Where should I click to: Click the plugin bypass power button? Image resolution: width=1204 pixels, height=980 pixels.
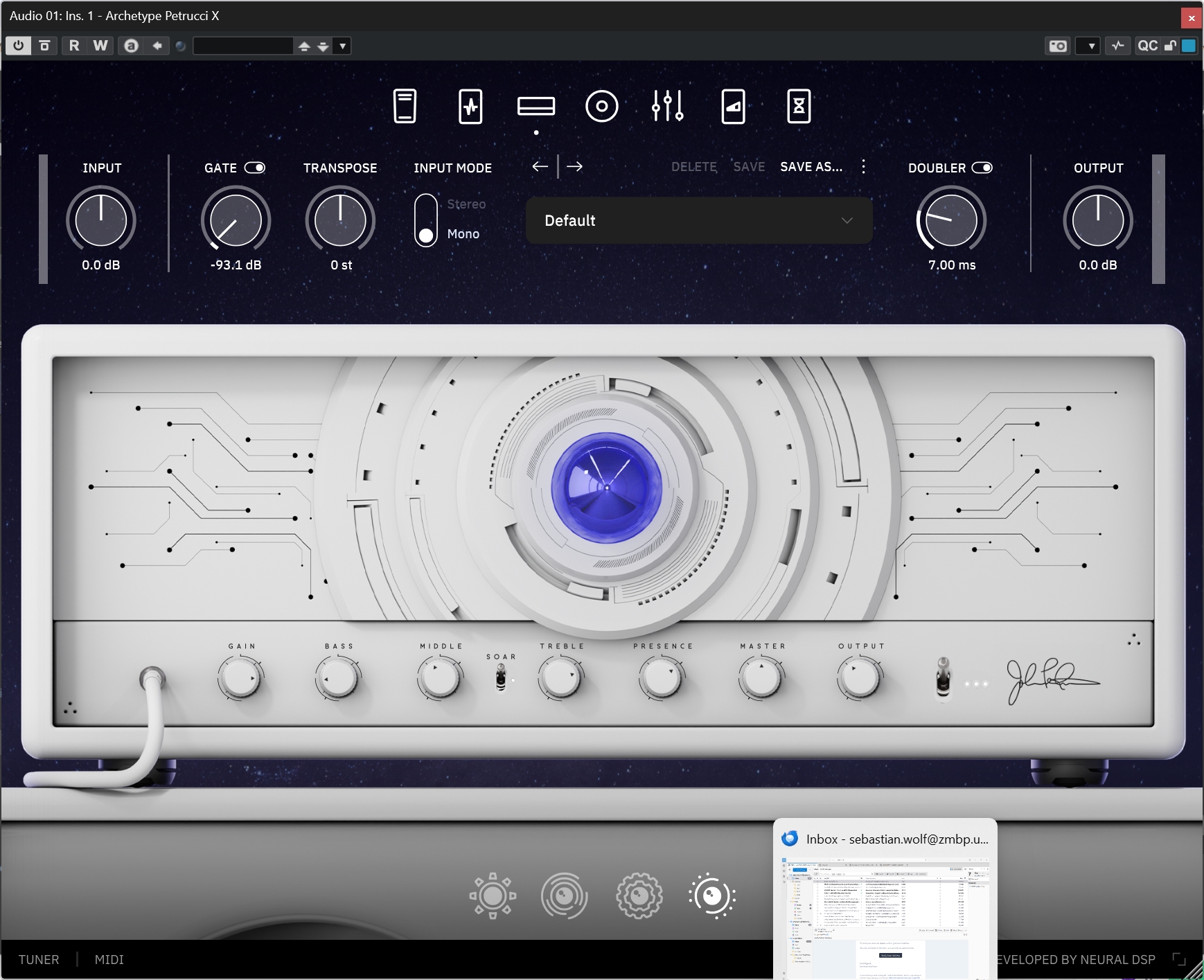[18, 46]
